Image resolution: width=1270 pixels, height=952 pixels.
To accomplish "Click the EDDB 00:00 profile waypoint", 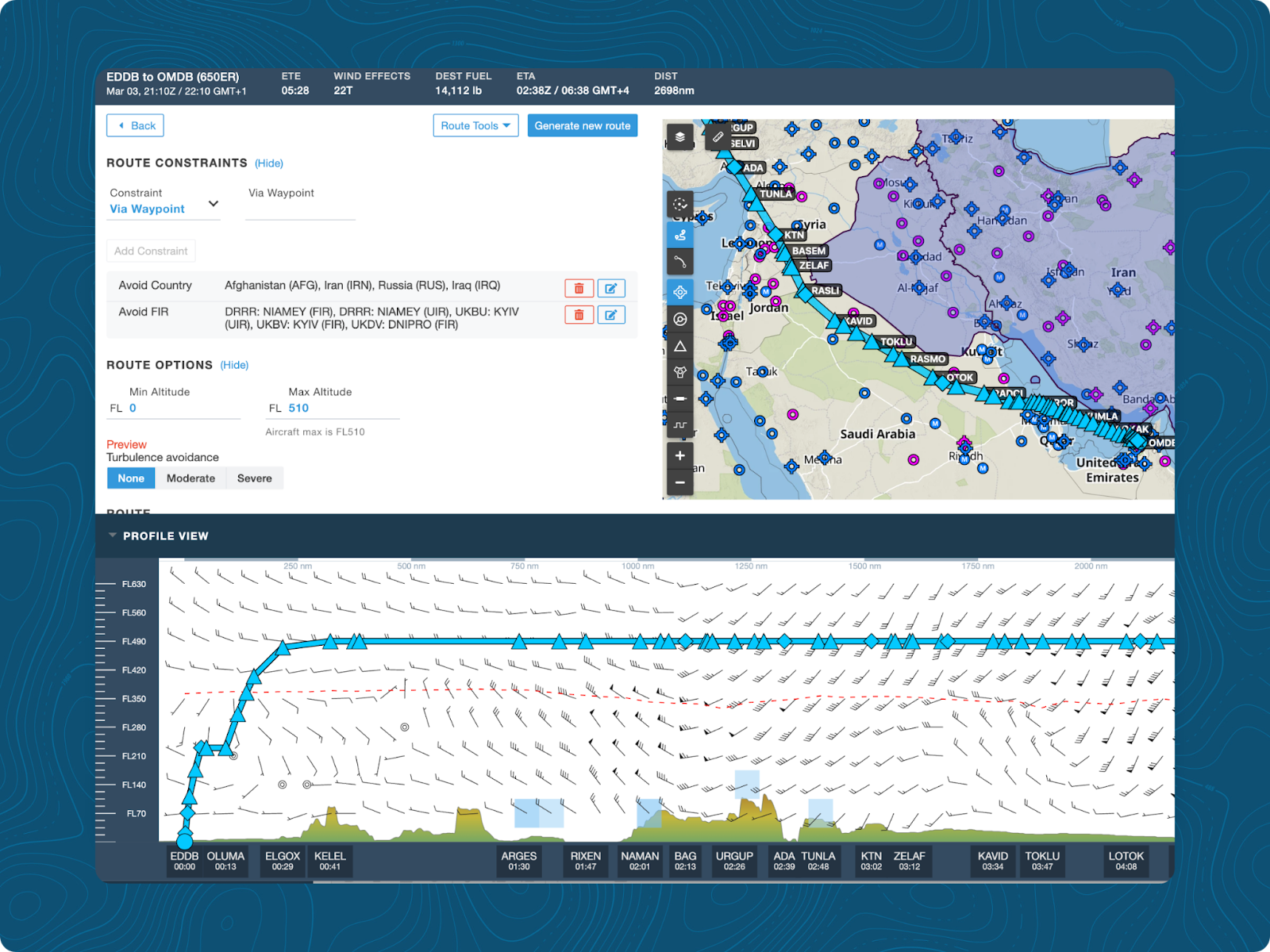I will (184, 861).
